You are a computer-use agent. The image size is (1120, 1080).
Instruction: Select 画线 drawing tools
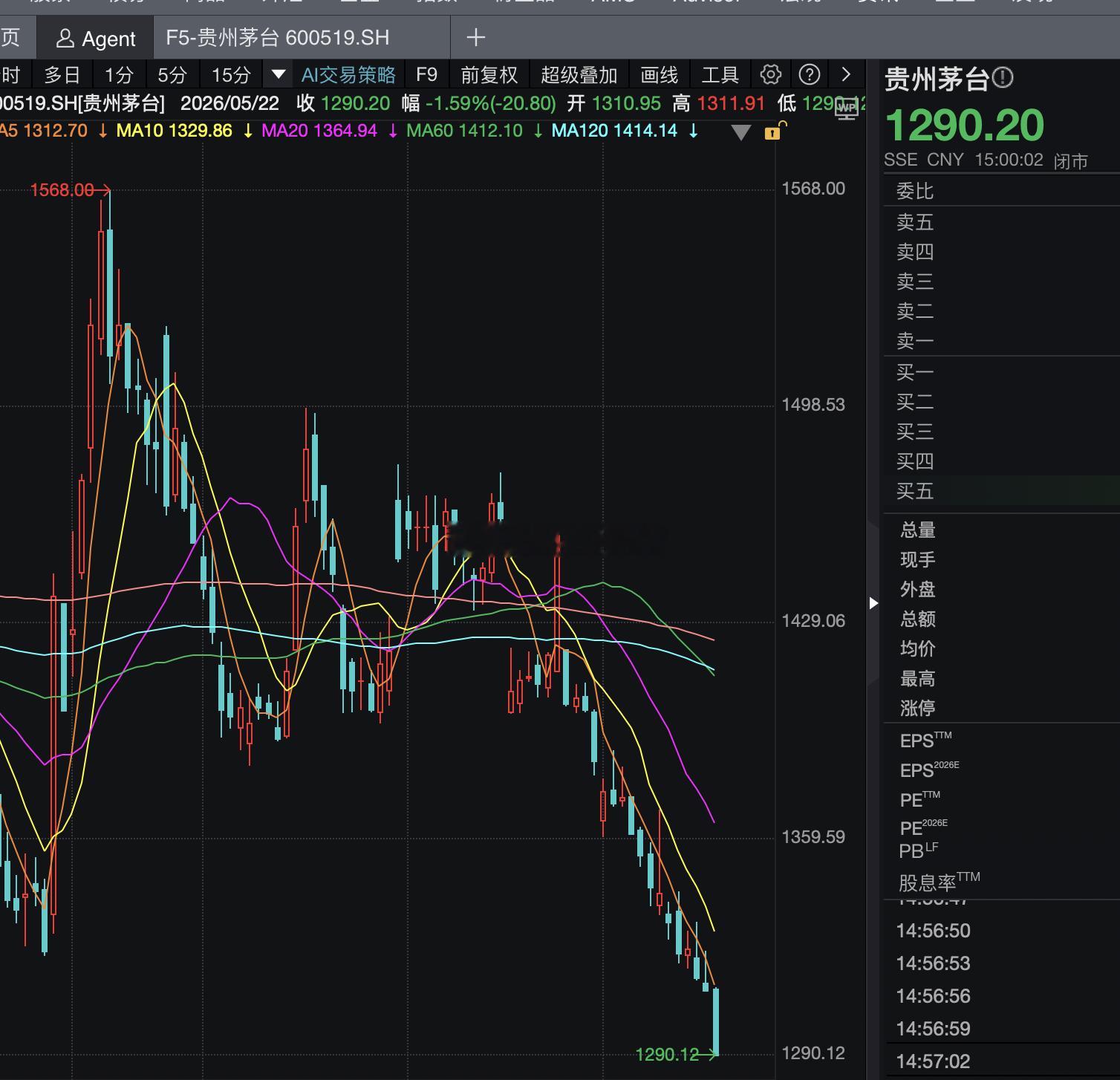[x=660, y=75]
